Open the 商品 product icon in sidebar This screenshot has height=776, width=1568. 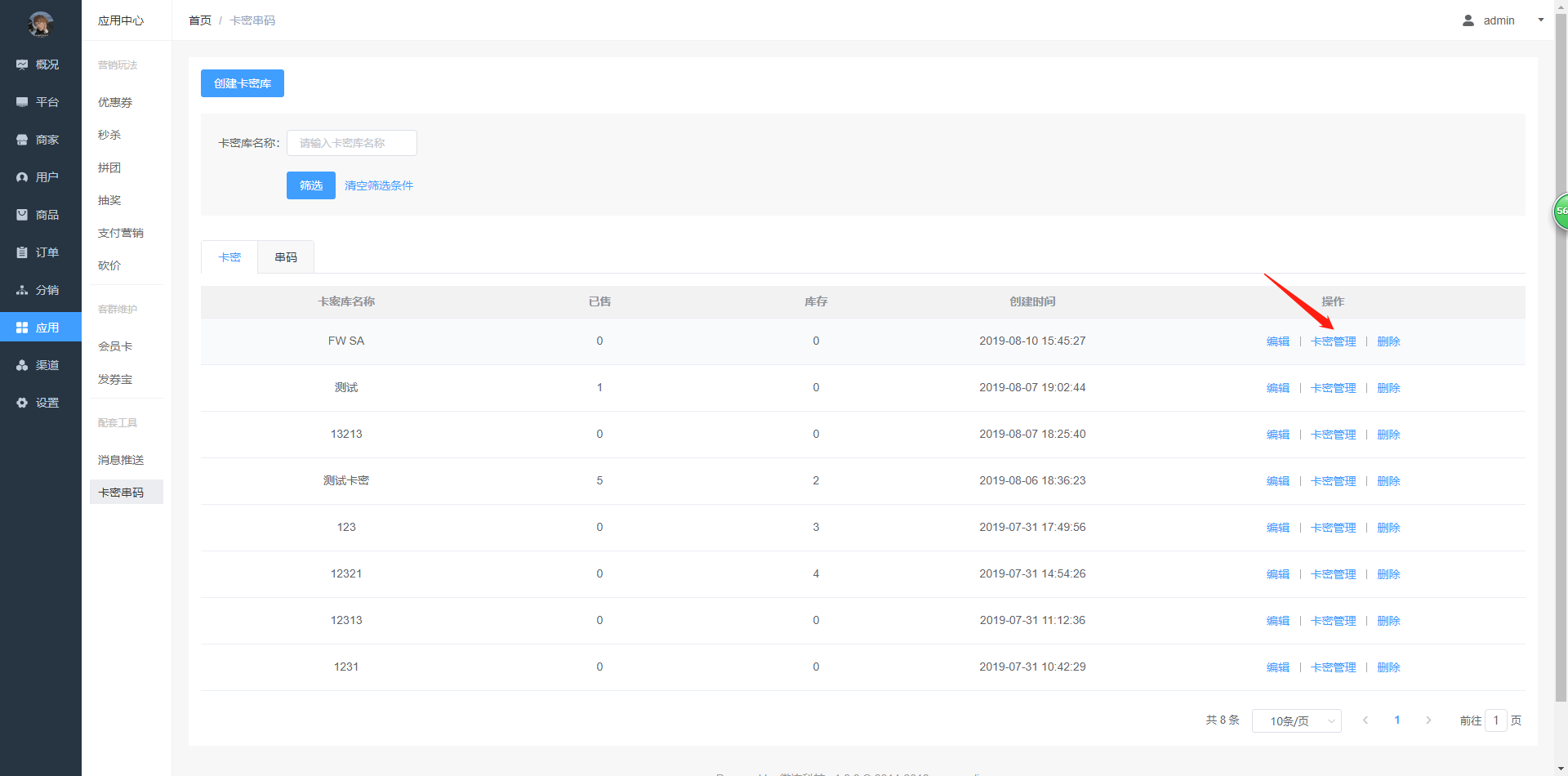coord(22,215)
